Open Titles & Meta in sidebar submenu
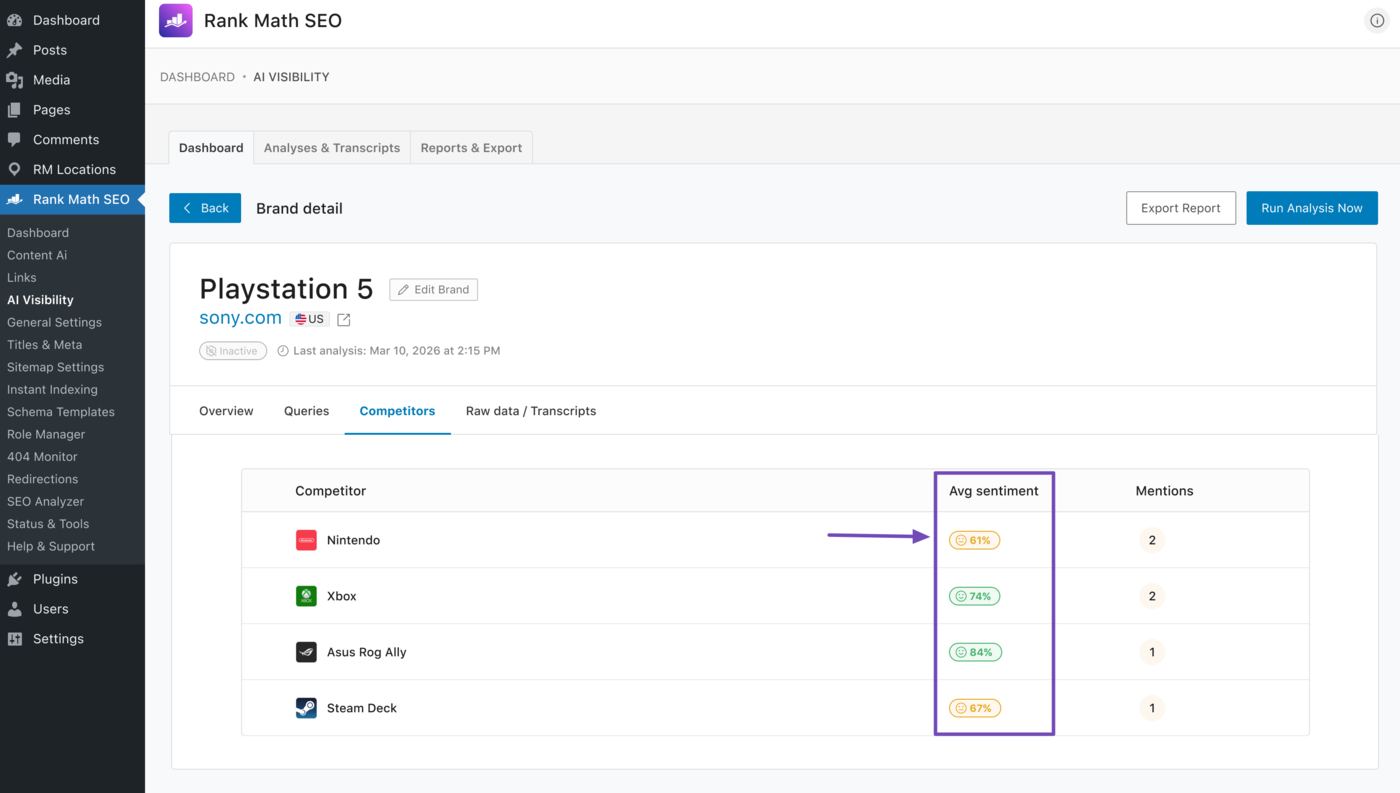This screenshot has width=1400, height=793. tap(45, 345)
